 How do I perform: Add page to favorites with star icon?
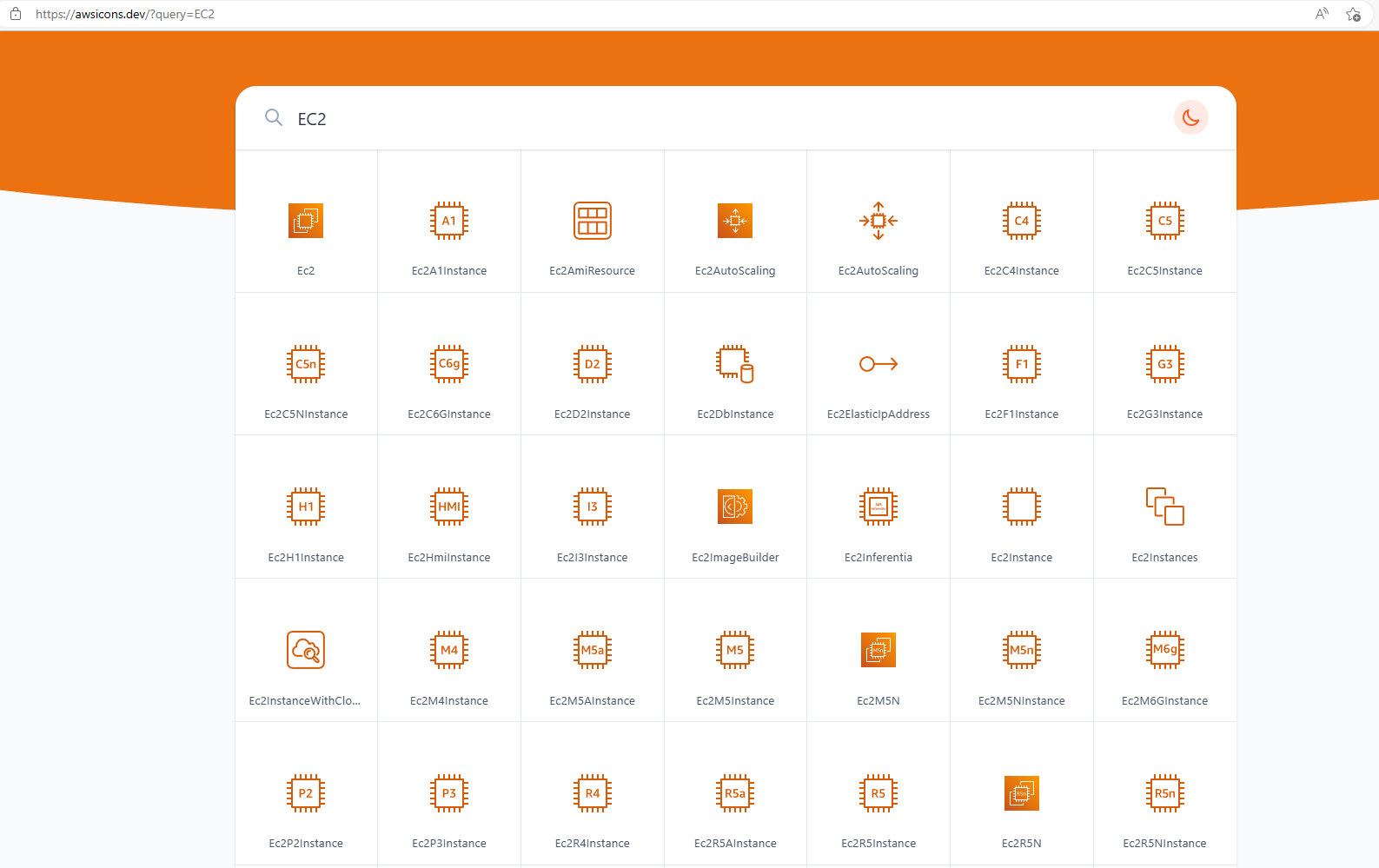1353,14
